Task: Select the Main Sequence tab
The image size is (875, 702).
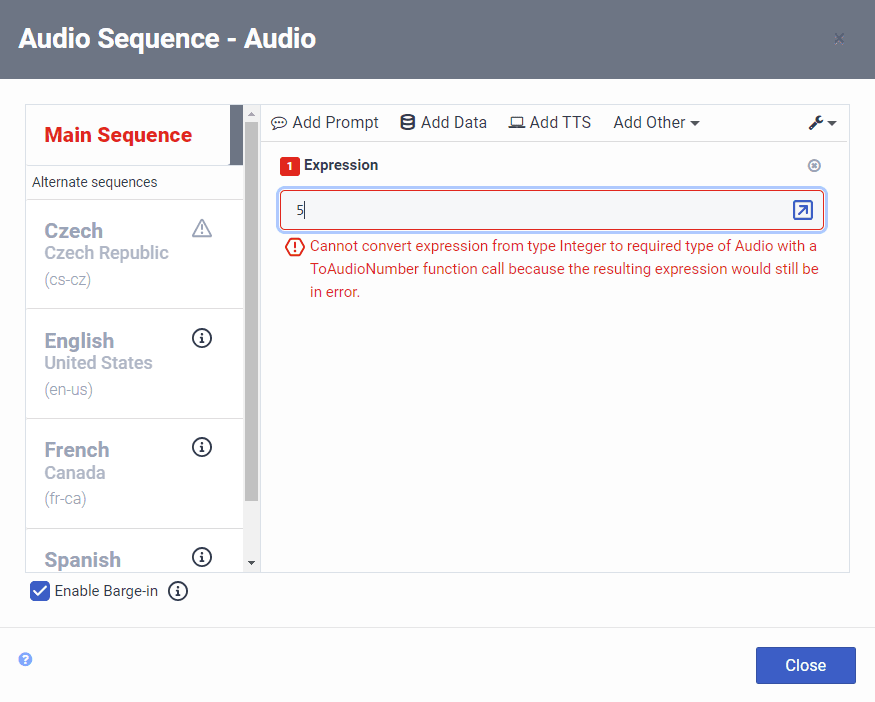Action: [118, 135]
